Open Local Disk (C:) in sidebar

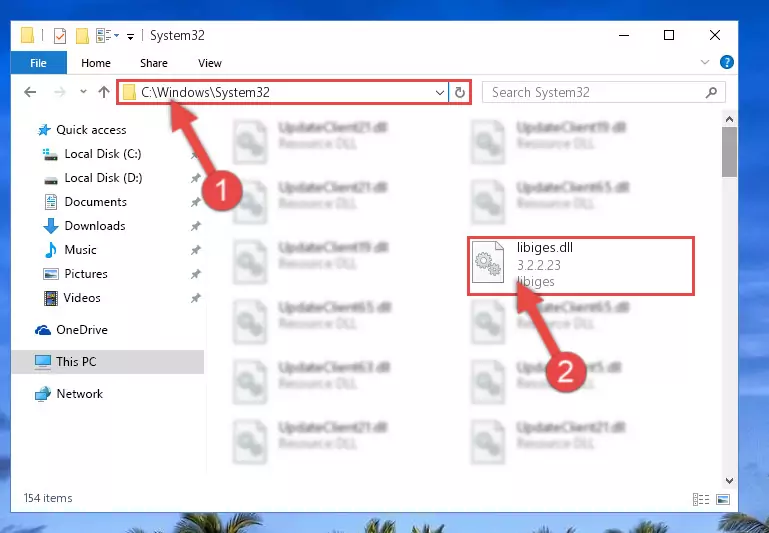pyautogui.click(x=103, y=154)
